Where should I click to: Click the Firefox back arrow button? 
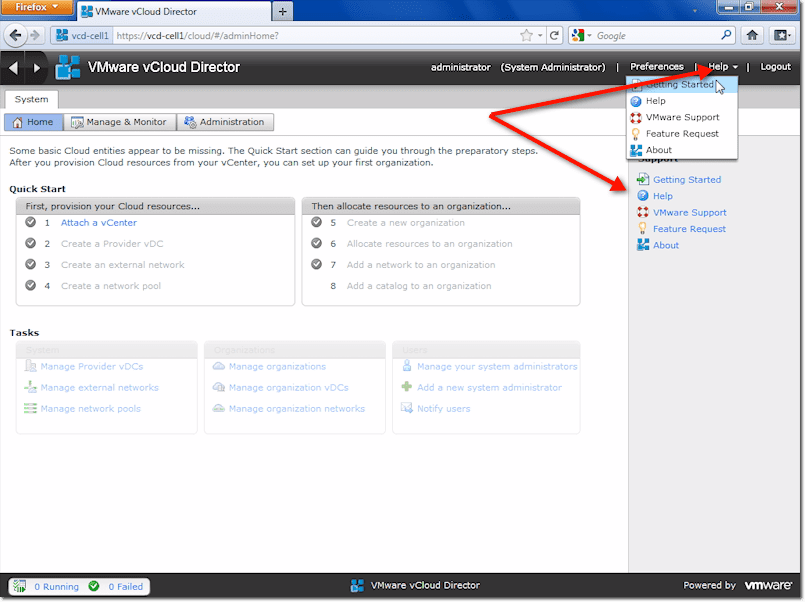pyautogui.click(x=15, y=35)
